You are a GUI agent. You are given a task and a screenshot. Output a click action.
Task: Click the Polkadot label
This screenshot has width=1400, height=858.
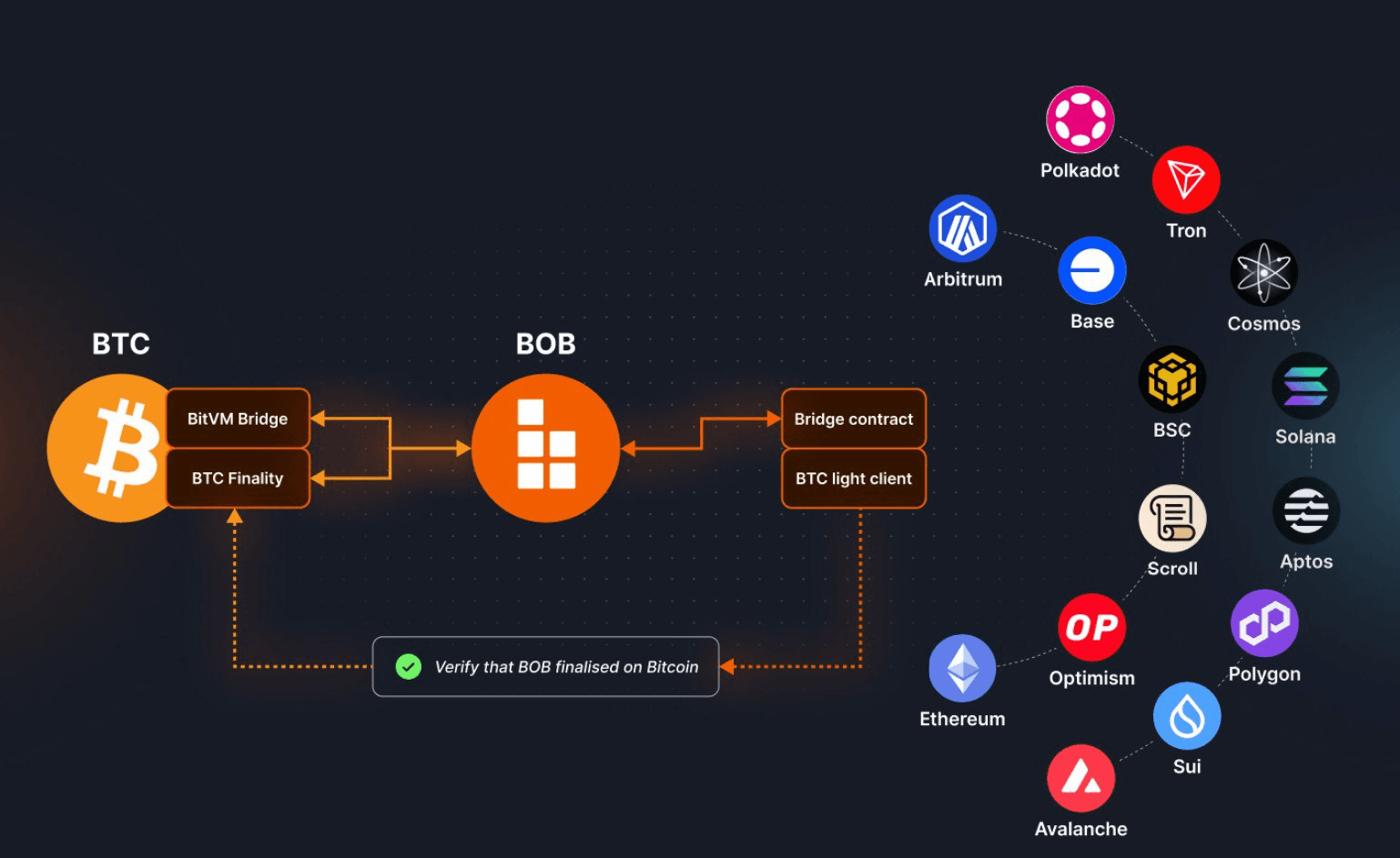(x=1080, y=170)
